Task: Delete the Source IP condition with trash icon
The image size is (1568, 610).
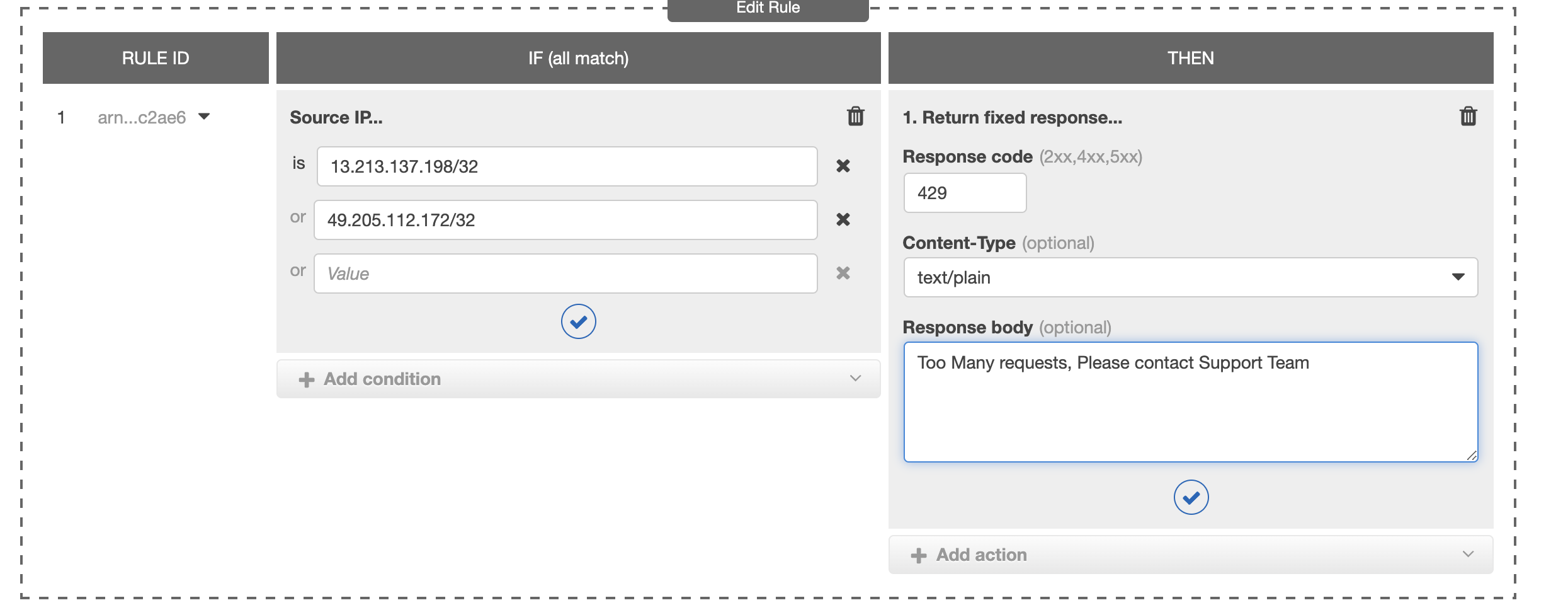Action: point(855,117)
